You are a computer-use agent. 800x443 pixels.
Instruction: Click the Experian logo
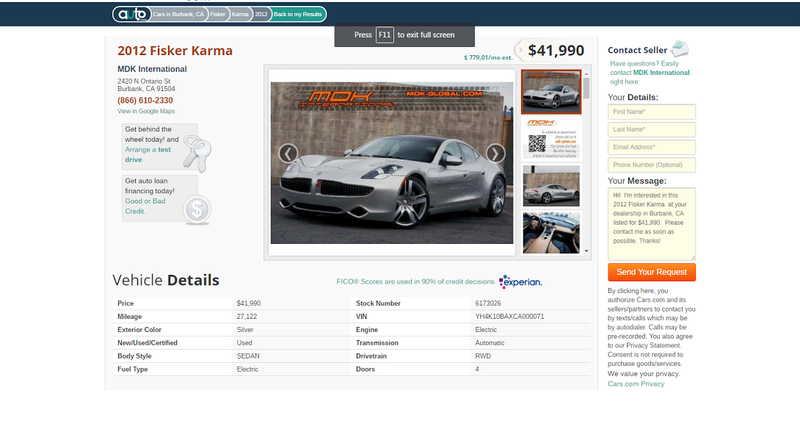[x=520, y=282]
